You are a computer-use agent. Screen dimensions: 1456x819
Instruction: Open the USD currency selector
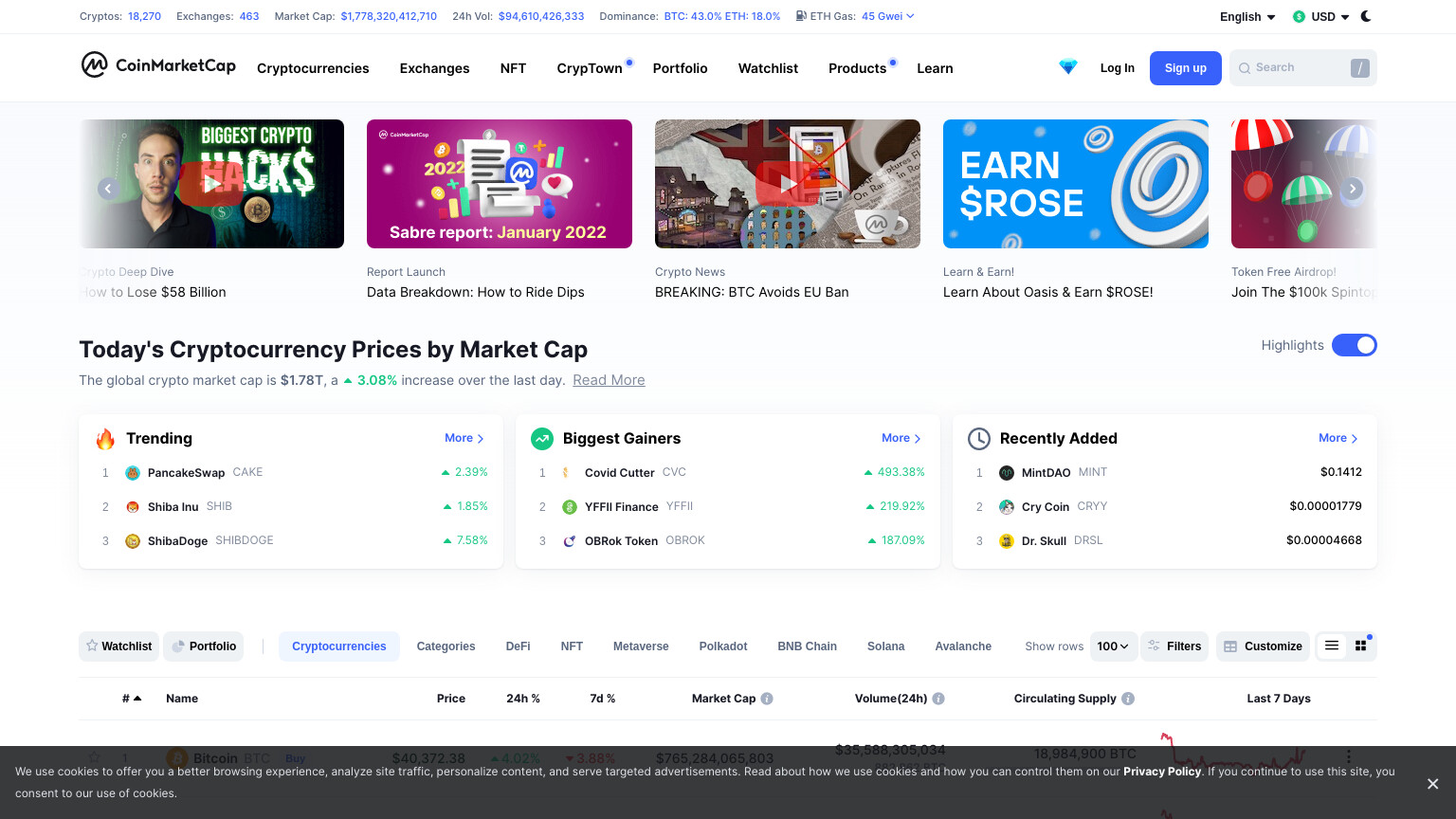click(x=1320, y=16)
